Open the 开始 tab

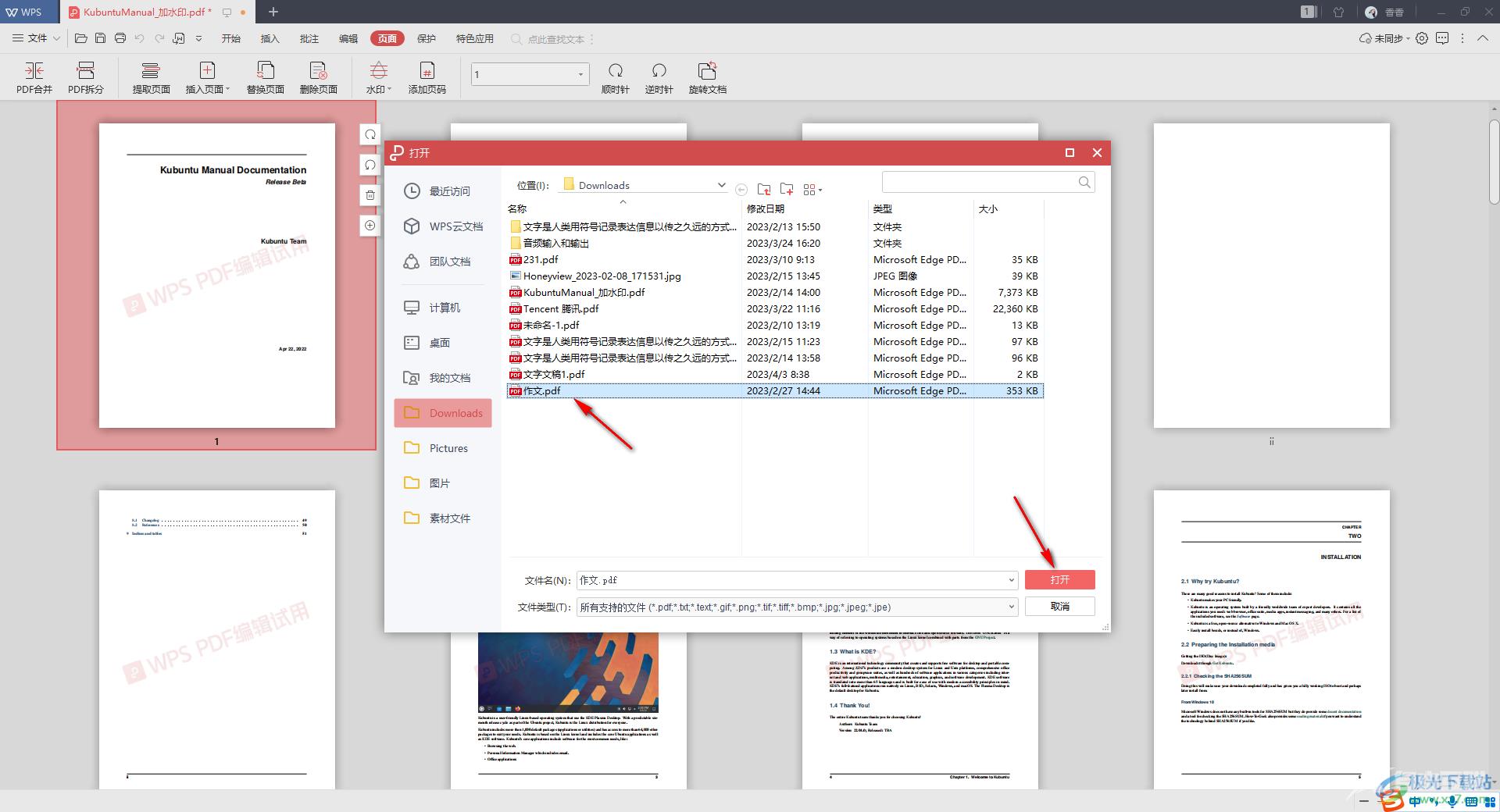tap(231, 38)
